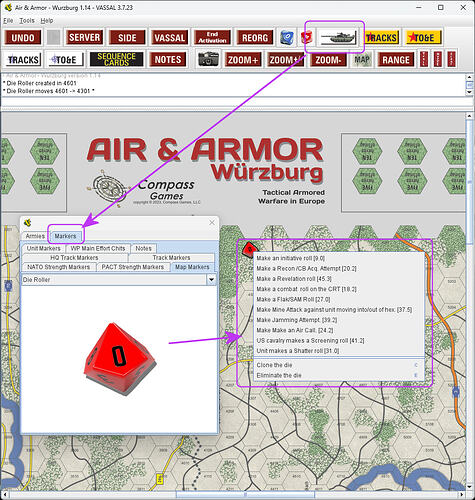Click the yellow TRACKS toolbar icon

(x=381, y=37)
